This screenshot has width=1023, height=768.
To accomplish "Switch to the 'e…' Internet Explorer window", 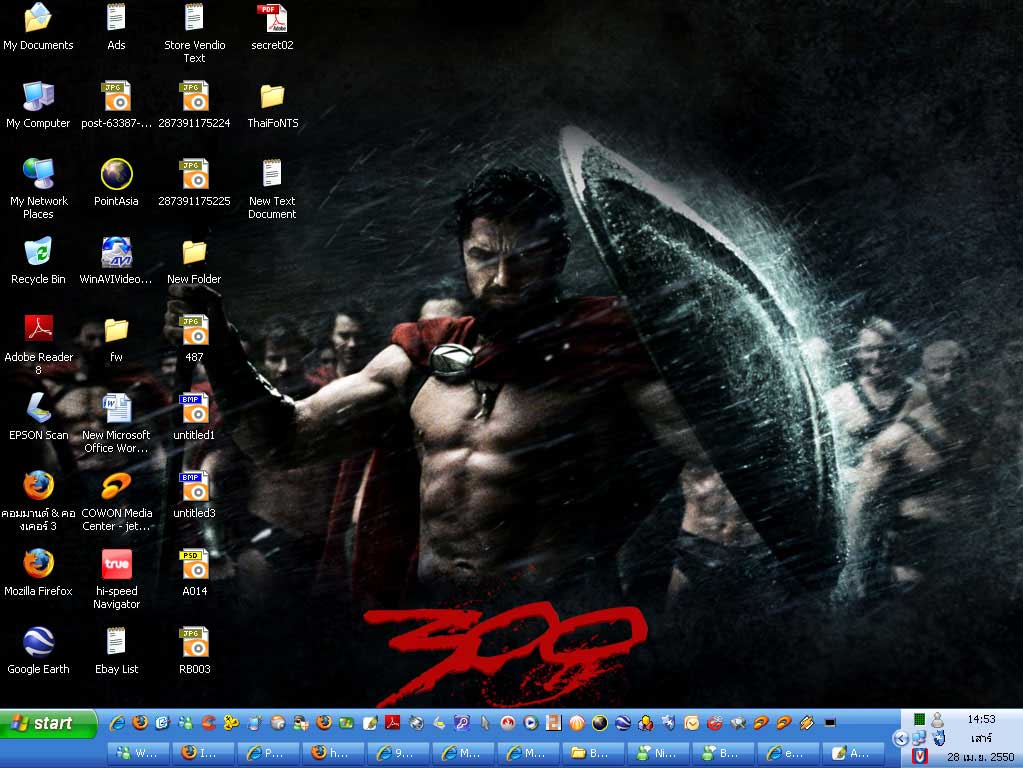I will point(789,754).
